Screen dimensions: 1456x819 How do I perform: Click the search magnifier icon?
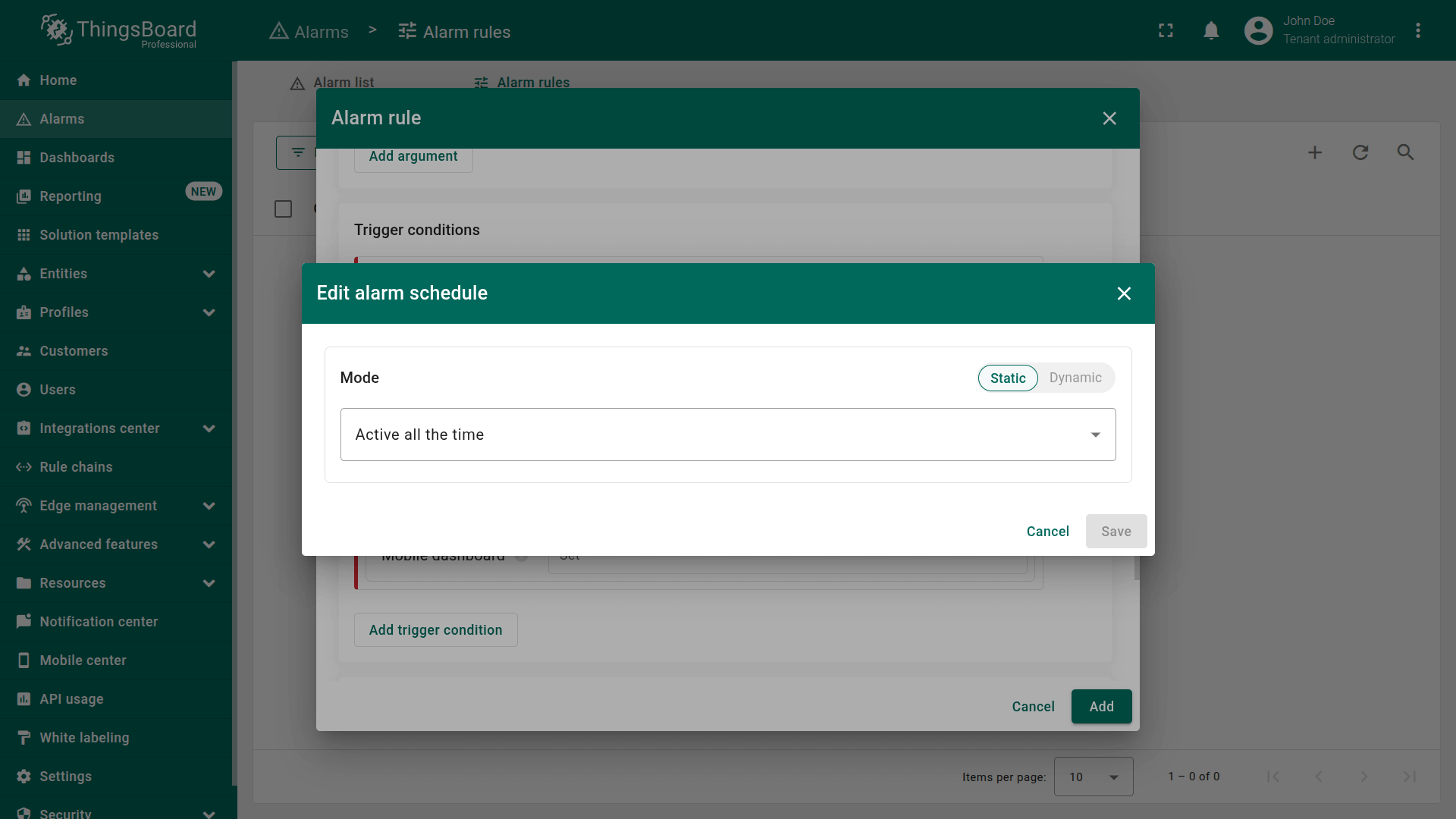pos(1405,152)
